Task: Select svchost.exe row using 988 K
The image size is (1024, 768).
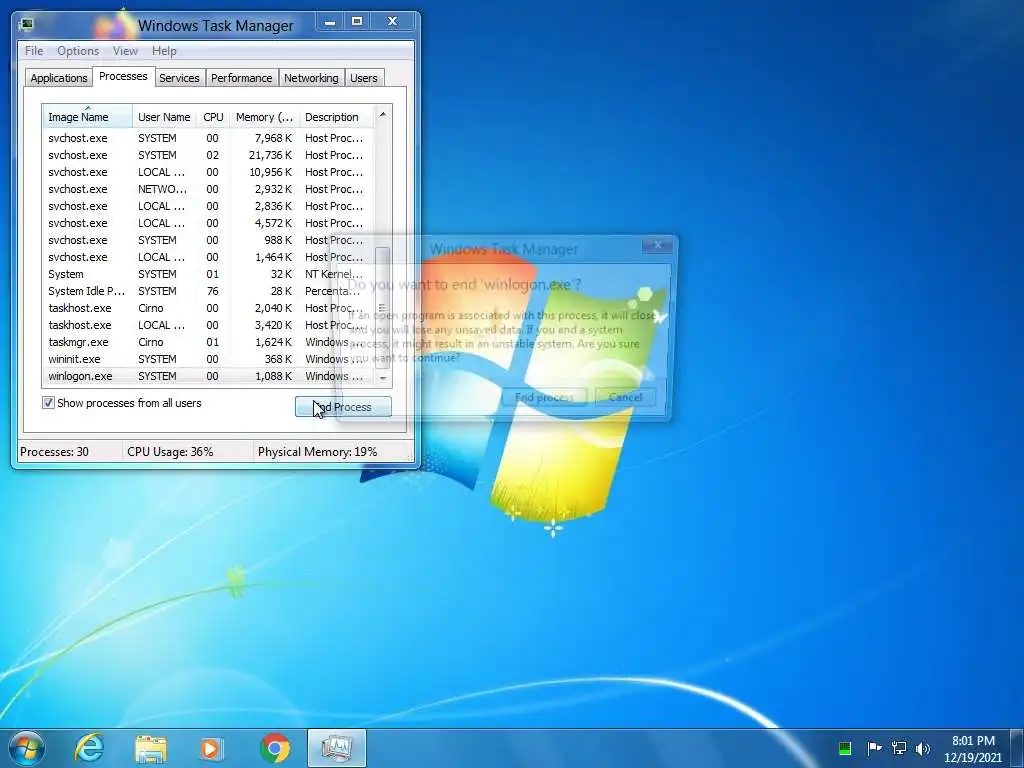Action: tap(208, 240)
